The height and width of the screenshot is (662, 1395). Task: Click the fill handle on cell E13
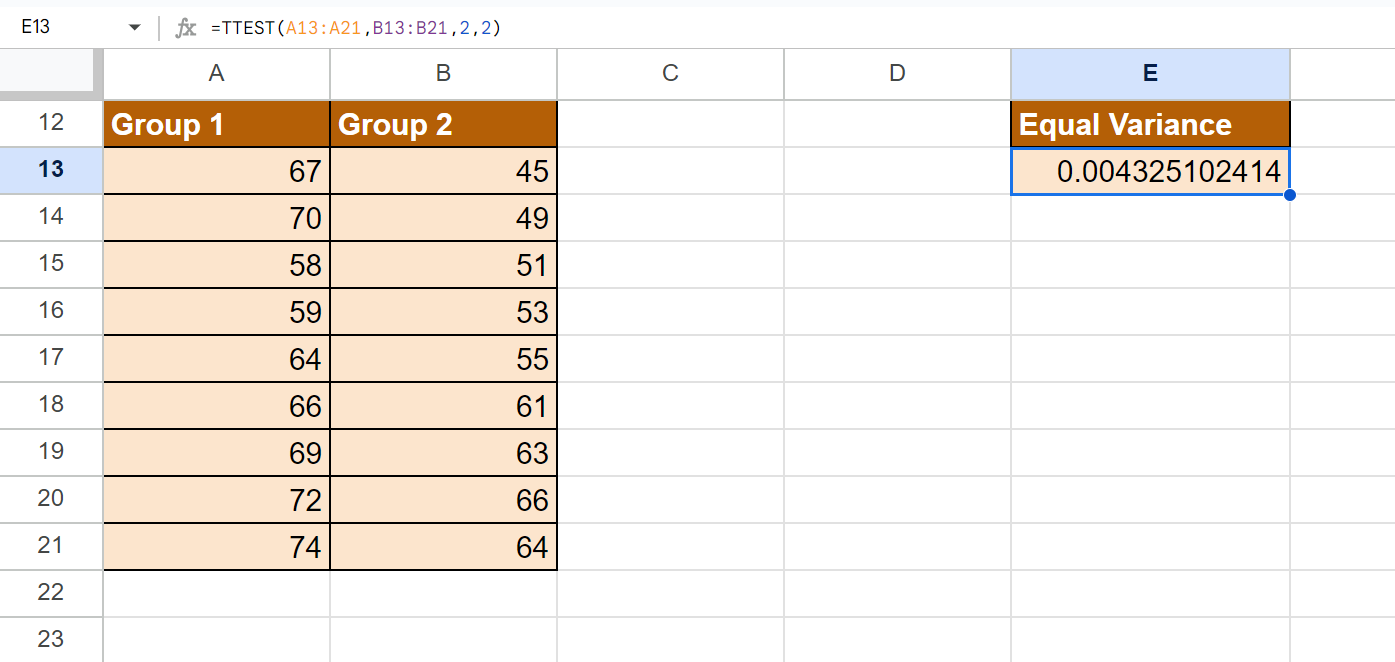click(x=1290, y=195)
